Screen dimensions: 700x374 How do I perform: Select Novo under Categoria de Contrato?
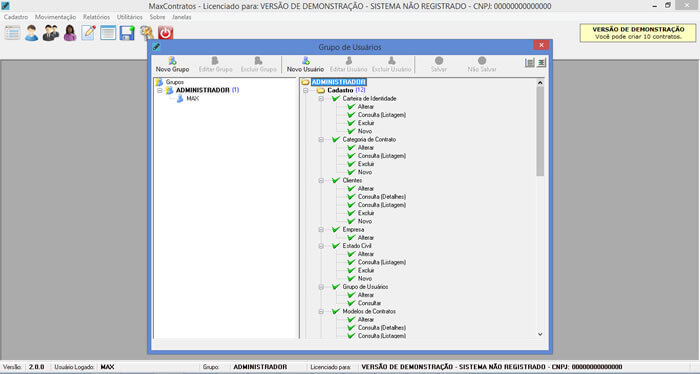click(365, 172)
